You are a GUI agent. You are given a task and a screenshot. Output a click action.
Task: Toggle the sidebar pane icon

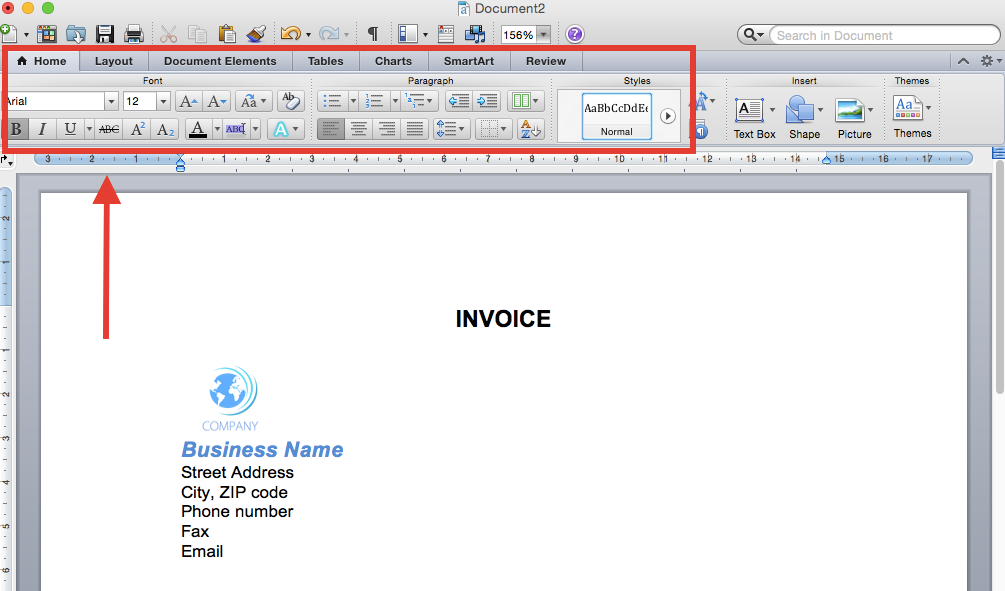coord(408,34)
